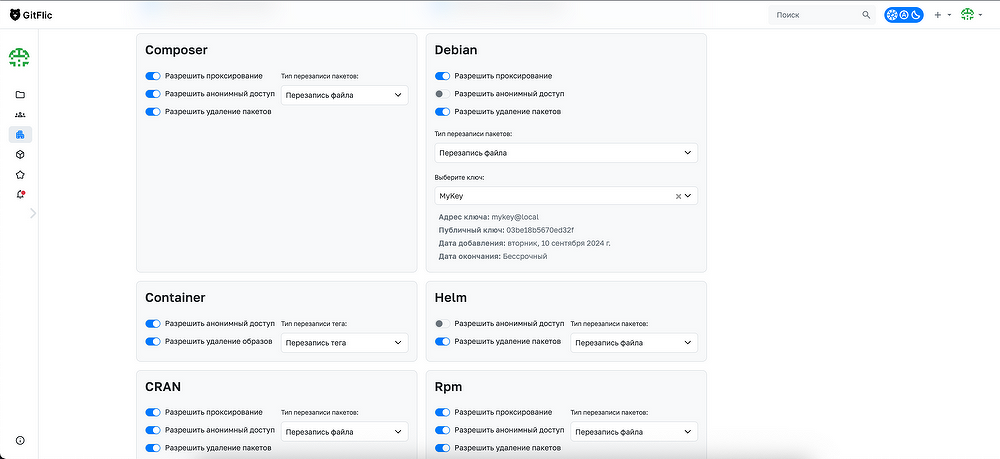Click the GitFlic logo

[x=31, y=15]
